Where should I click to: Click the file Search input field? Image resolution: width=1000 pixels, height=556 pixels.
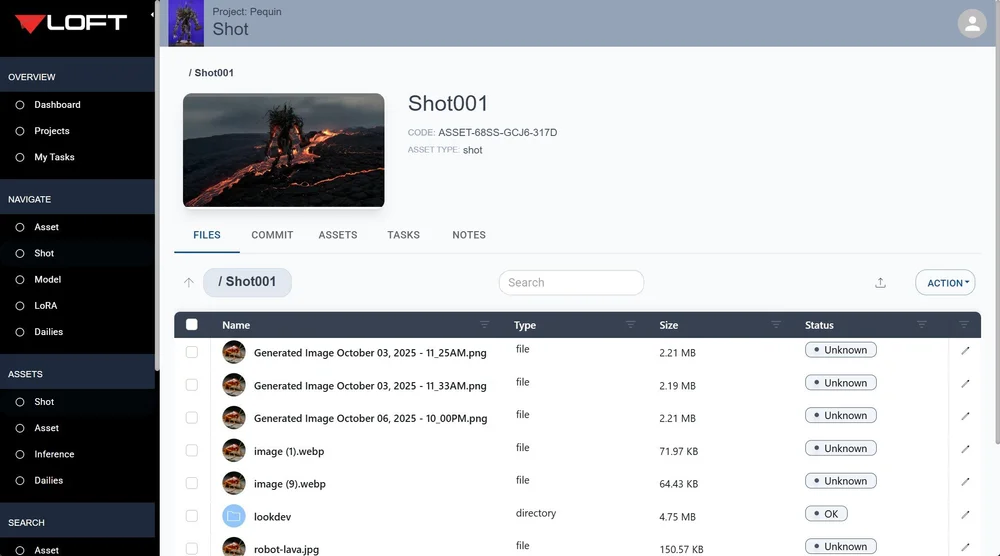571,282
